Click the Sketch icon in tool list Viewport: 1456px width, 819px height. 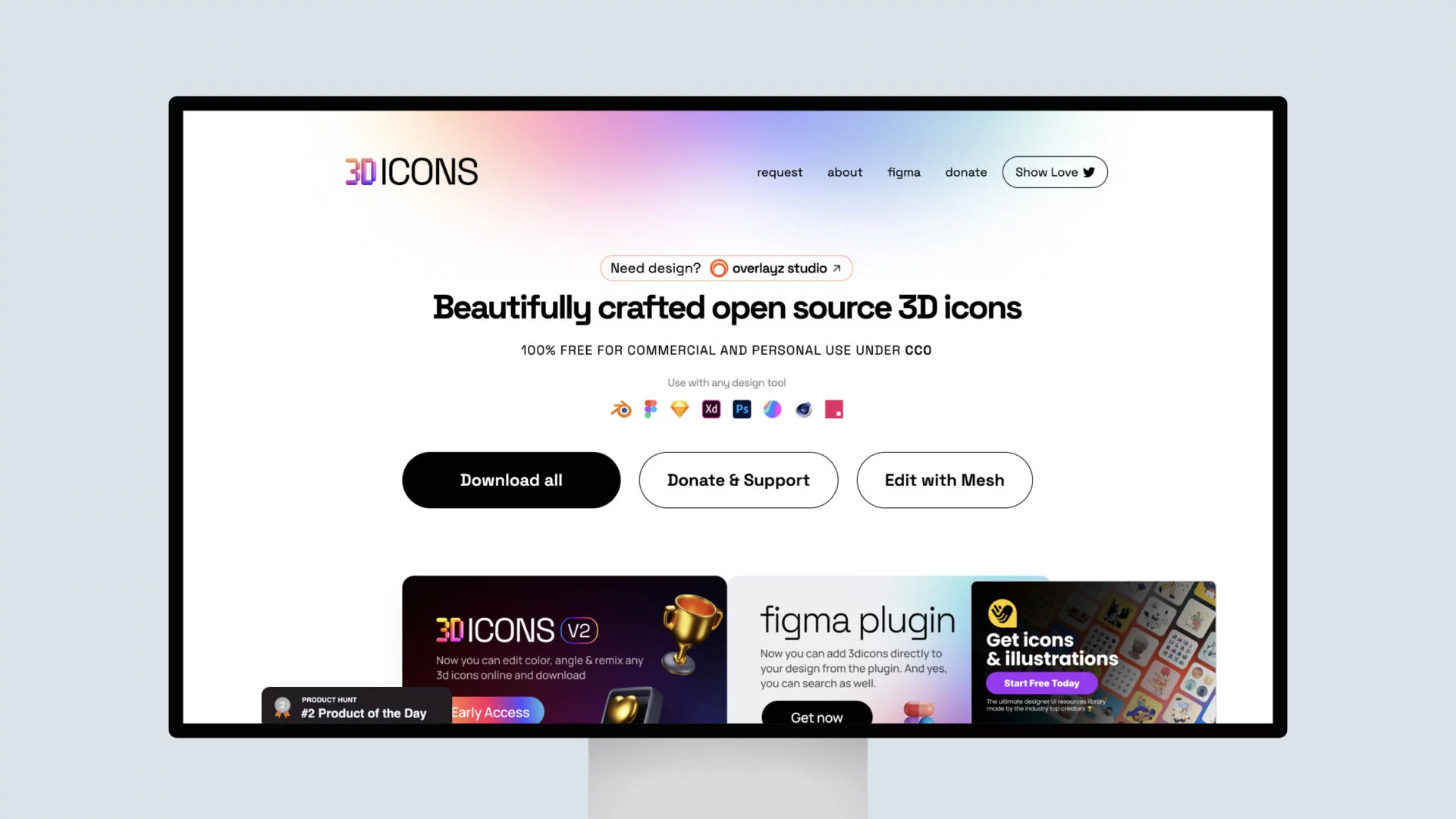[x=679, y=409]
